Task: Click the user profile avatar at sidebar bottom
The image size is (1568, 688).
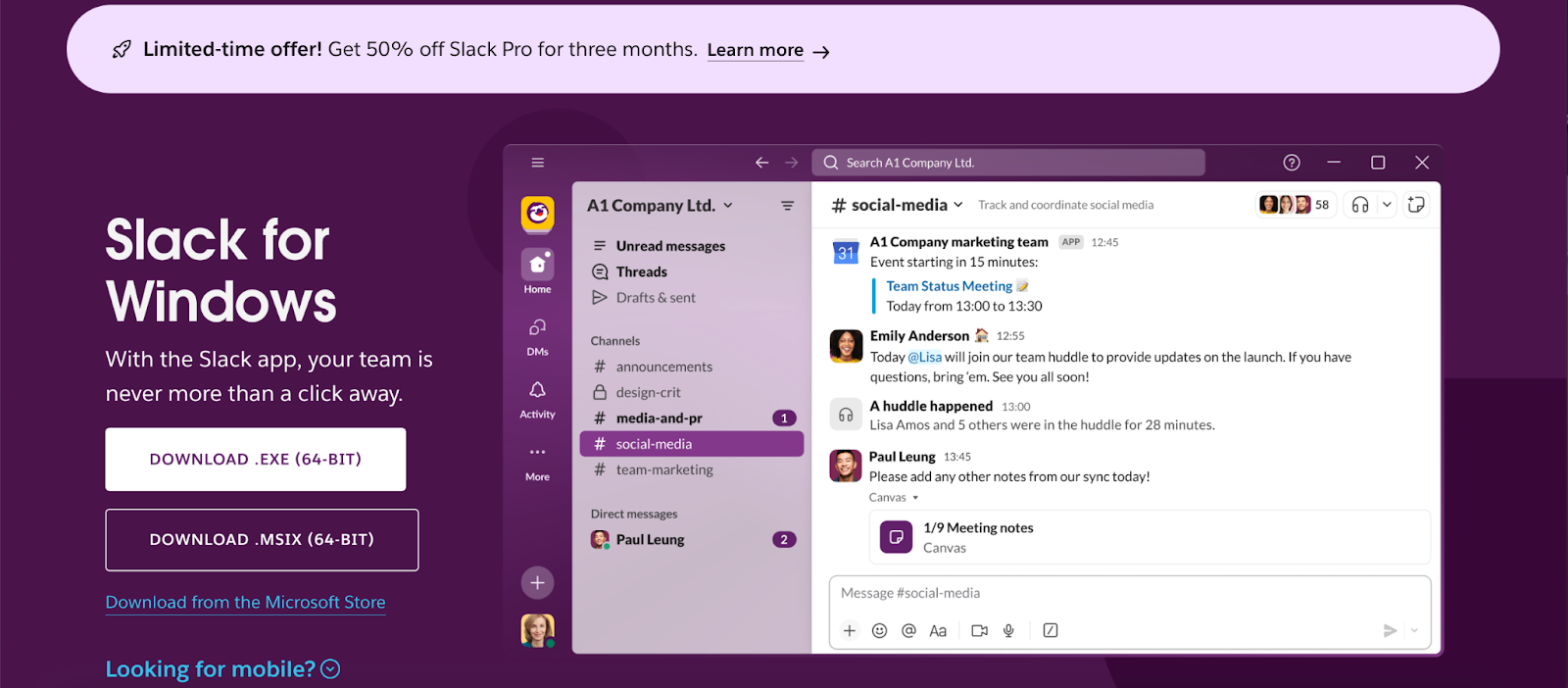Action: pos(537,630)
